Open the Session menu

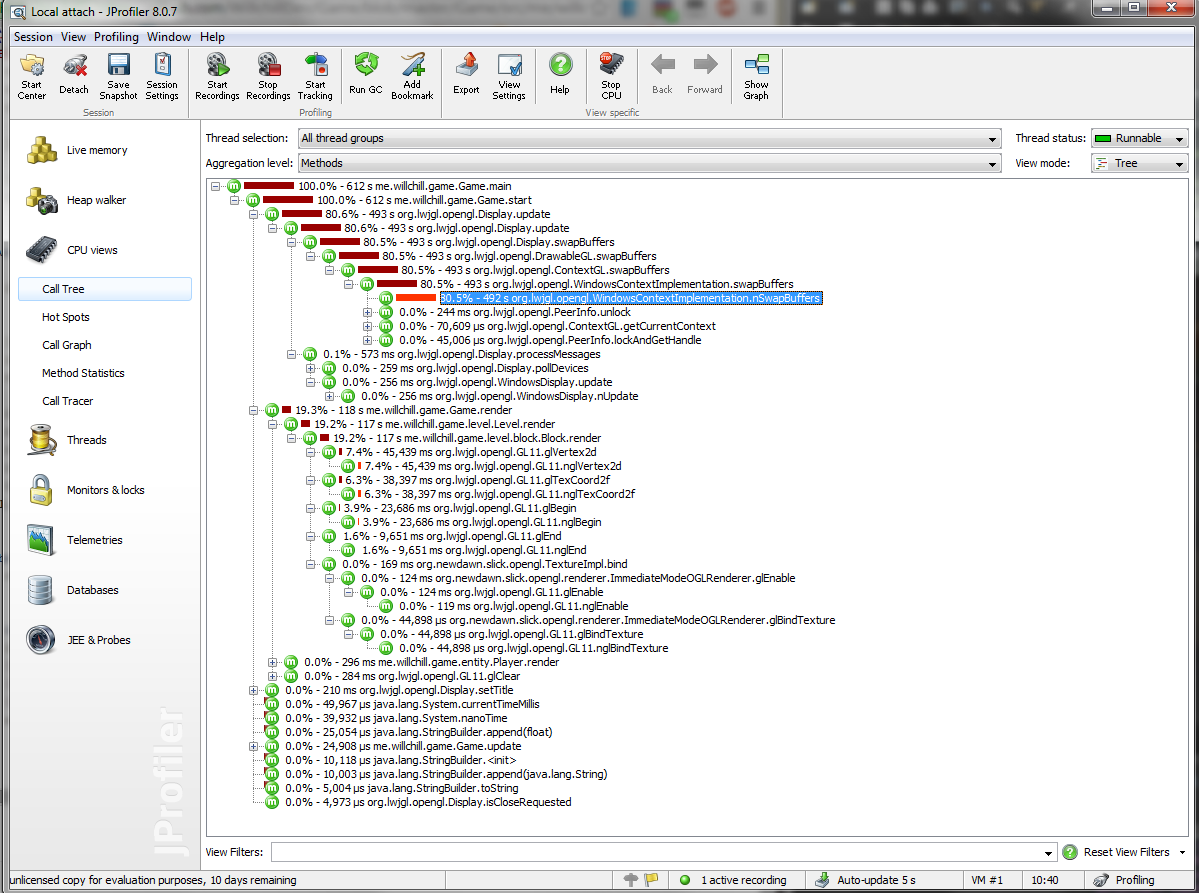click(x=33, y=37)
